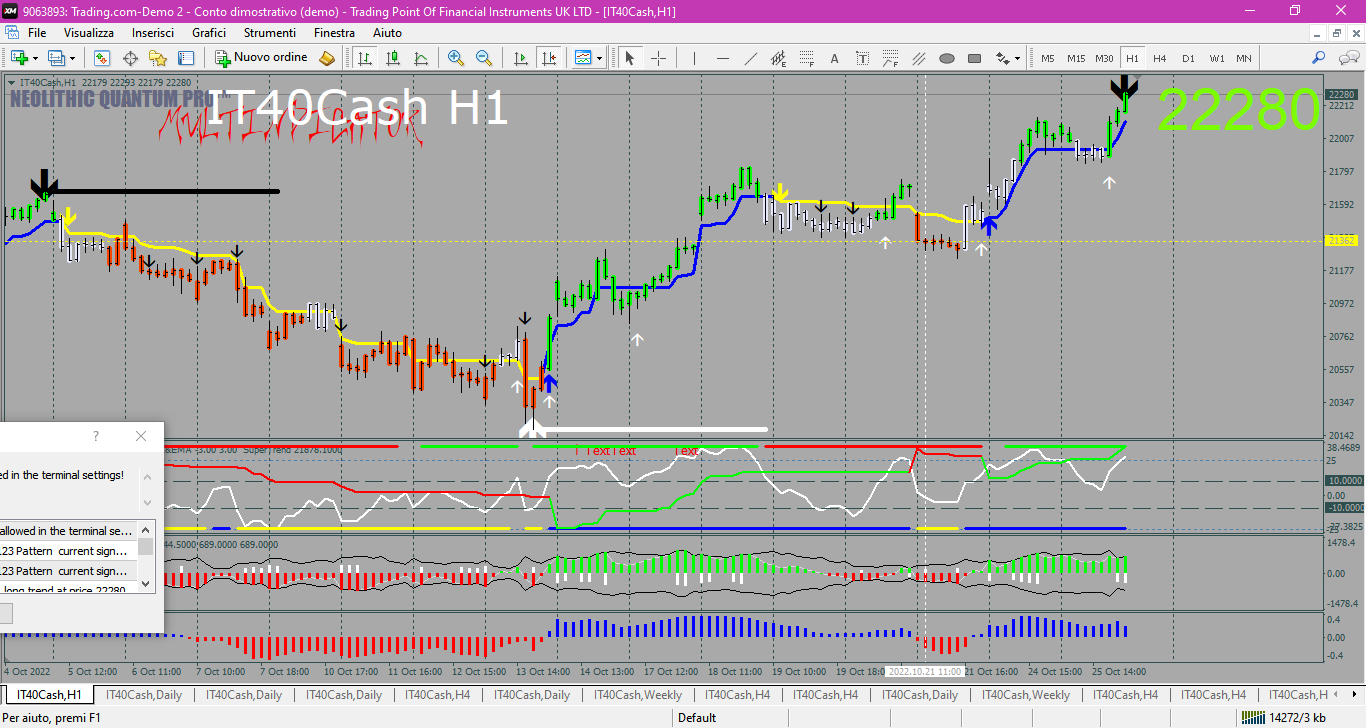Switch to candlestick chart mode
The image size is (1366, 728).
(394, 58)
